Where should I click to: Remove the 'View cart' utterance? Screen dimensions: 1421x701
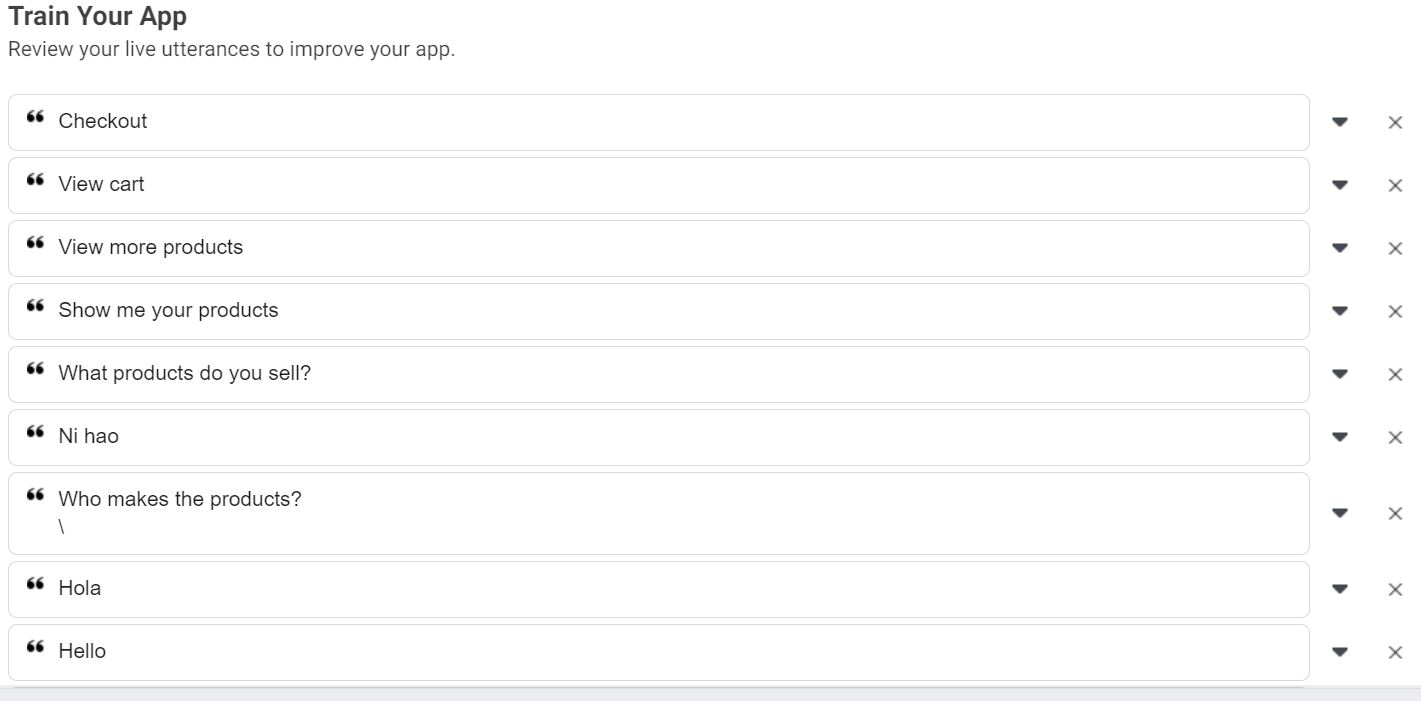click(x=1395, y=186)
